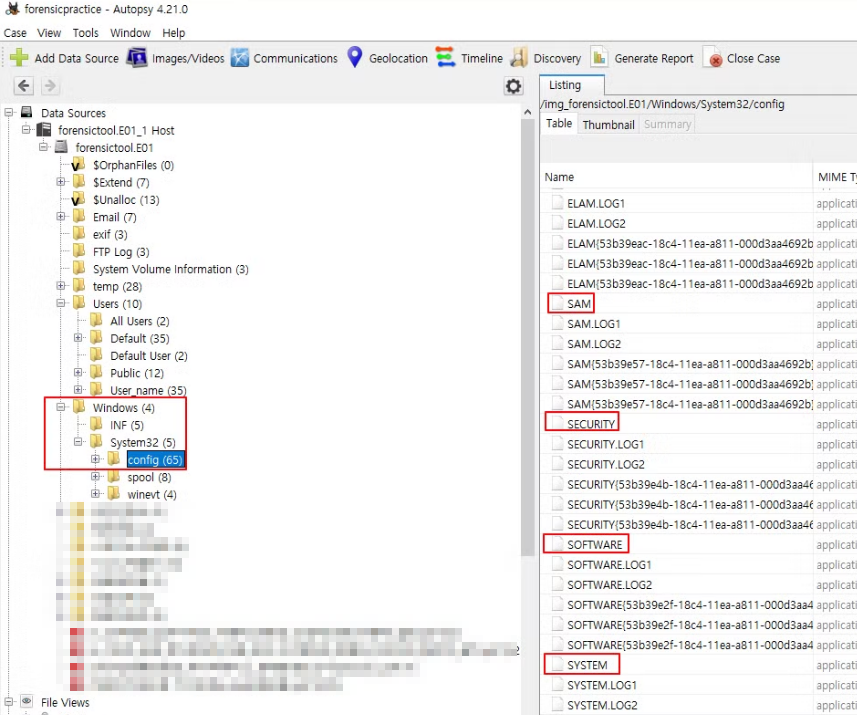Expand the $Extend folder
This screenshot has width=857, height=715.
[x=61, y=182]
